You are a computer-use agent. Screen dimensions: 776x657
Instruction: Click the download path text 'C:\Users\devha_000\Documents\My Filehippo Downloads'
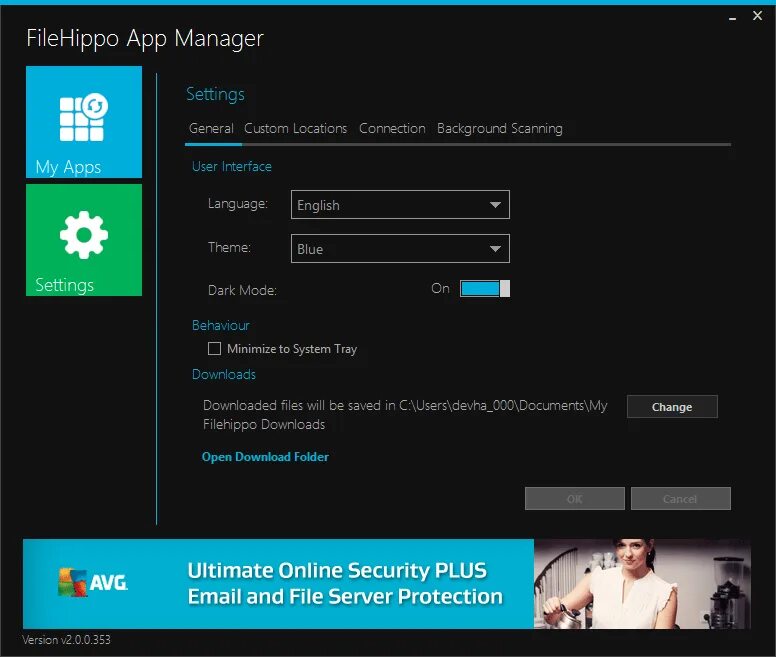405,415
